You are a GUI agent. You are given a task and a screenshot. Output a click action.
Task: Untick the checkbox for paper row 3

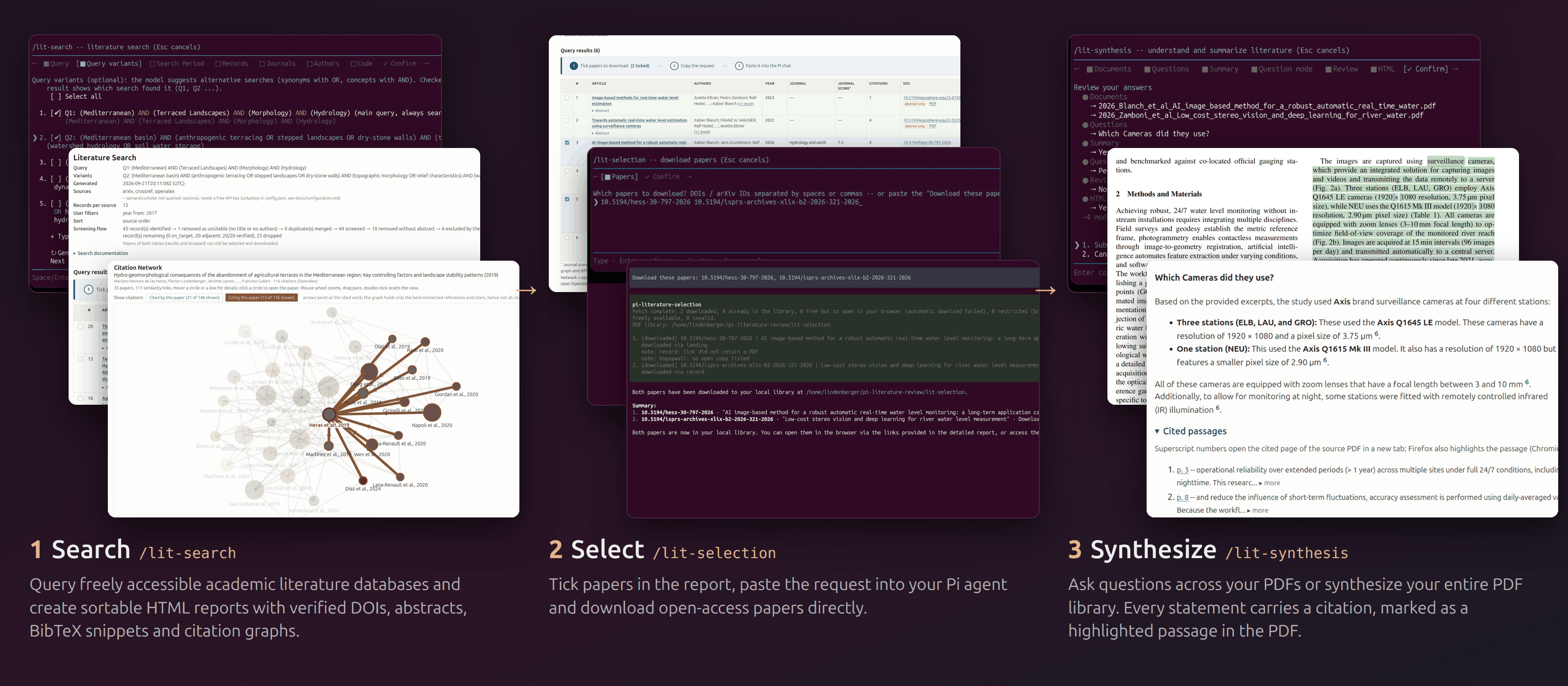[x=567, y=143]
